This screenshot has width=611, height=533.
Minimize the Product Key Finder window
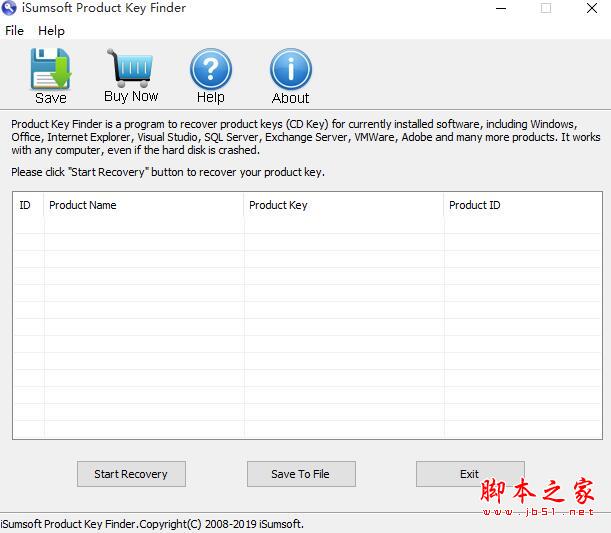[x=501, y=8]
